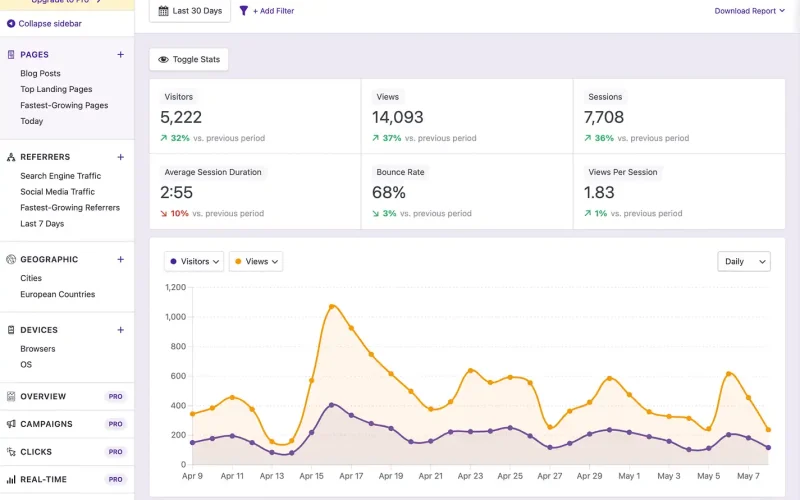
Task: Click the plus icon beside Referrers
Action: 120,157
